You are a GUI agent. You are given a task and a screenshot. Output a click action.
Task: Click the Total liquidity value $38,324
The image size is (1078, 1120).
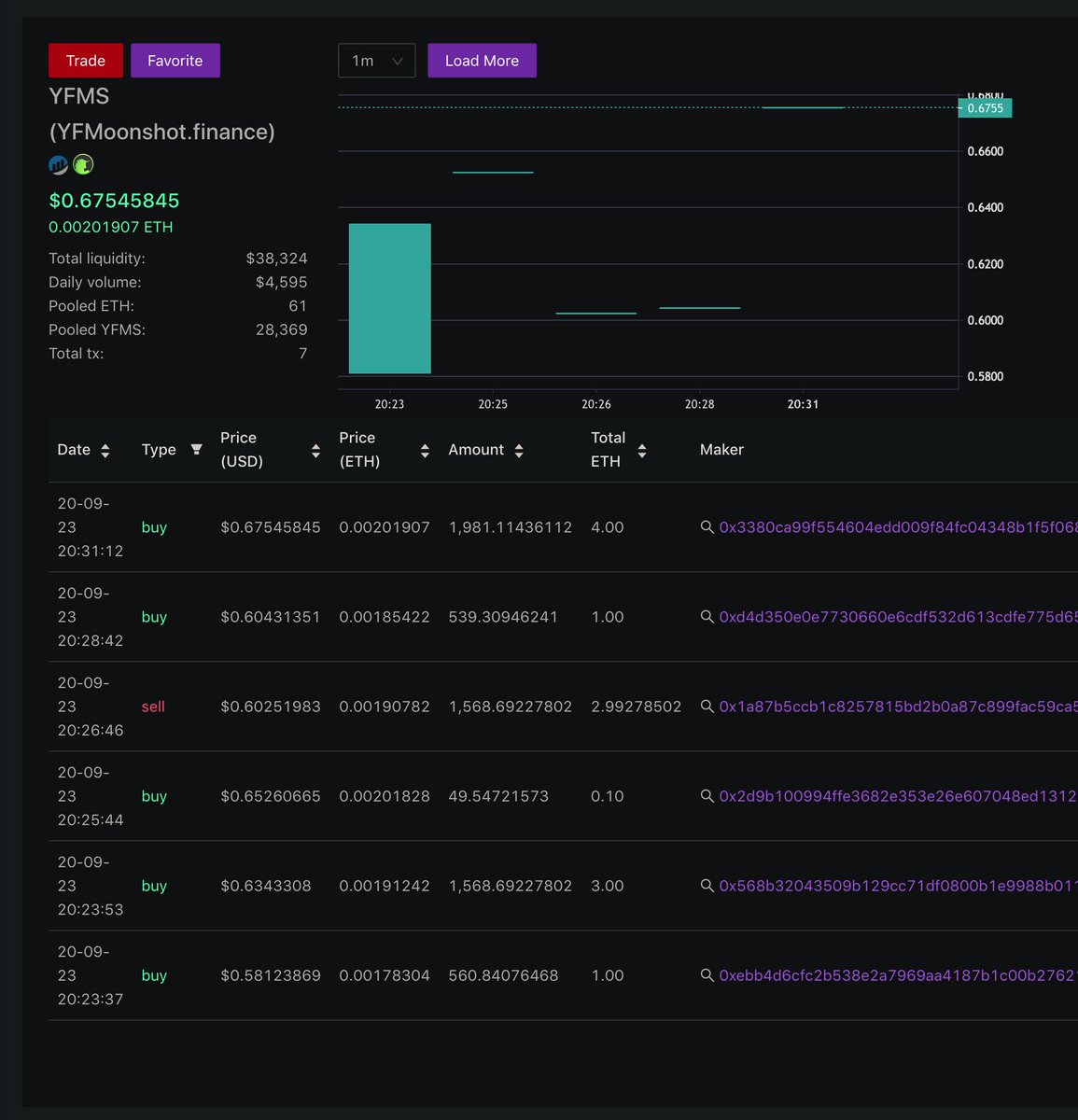point(276,259)
